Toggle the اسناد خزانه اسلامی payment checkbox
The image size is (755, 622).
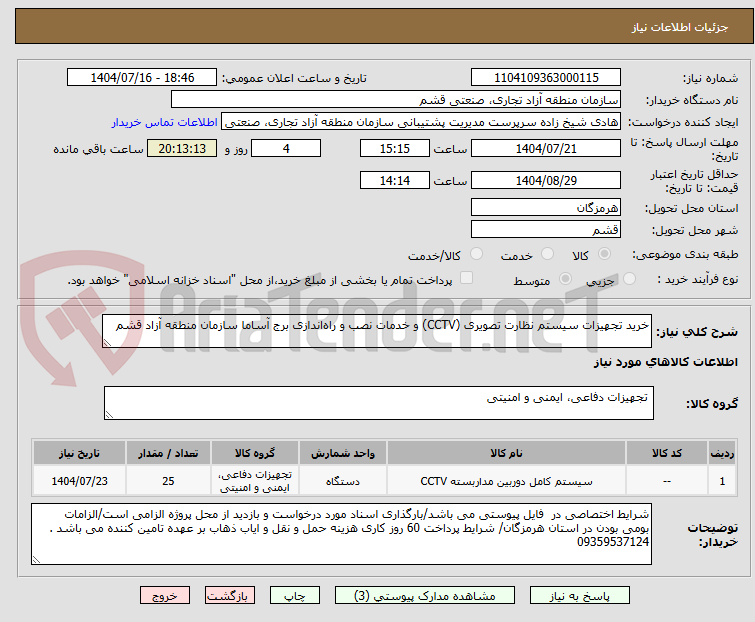click(x=466, y=278)
